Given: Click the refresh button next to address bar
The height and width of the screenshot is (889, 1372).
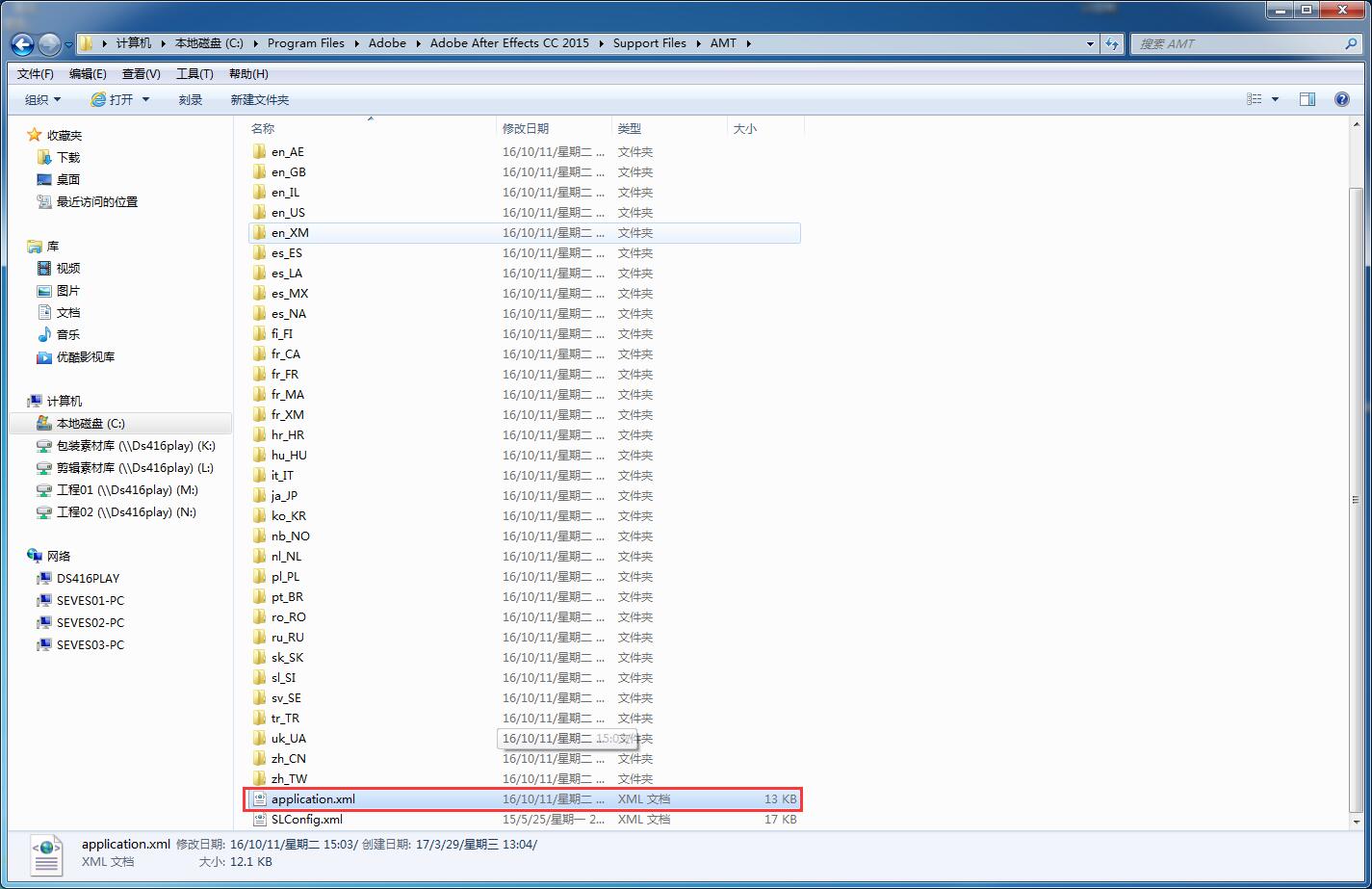Looking at the screenshot, I should click(1112, 43).
